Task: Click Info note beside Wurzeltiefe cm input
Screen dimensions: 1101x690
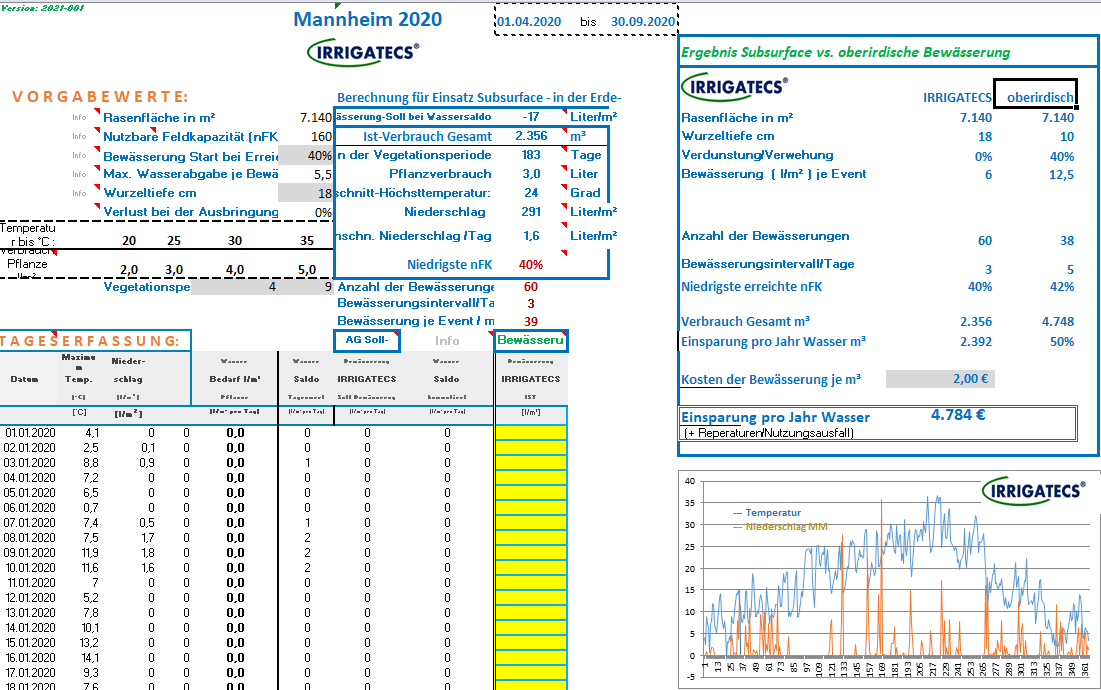Action: coord(79,193)
